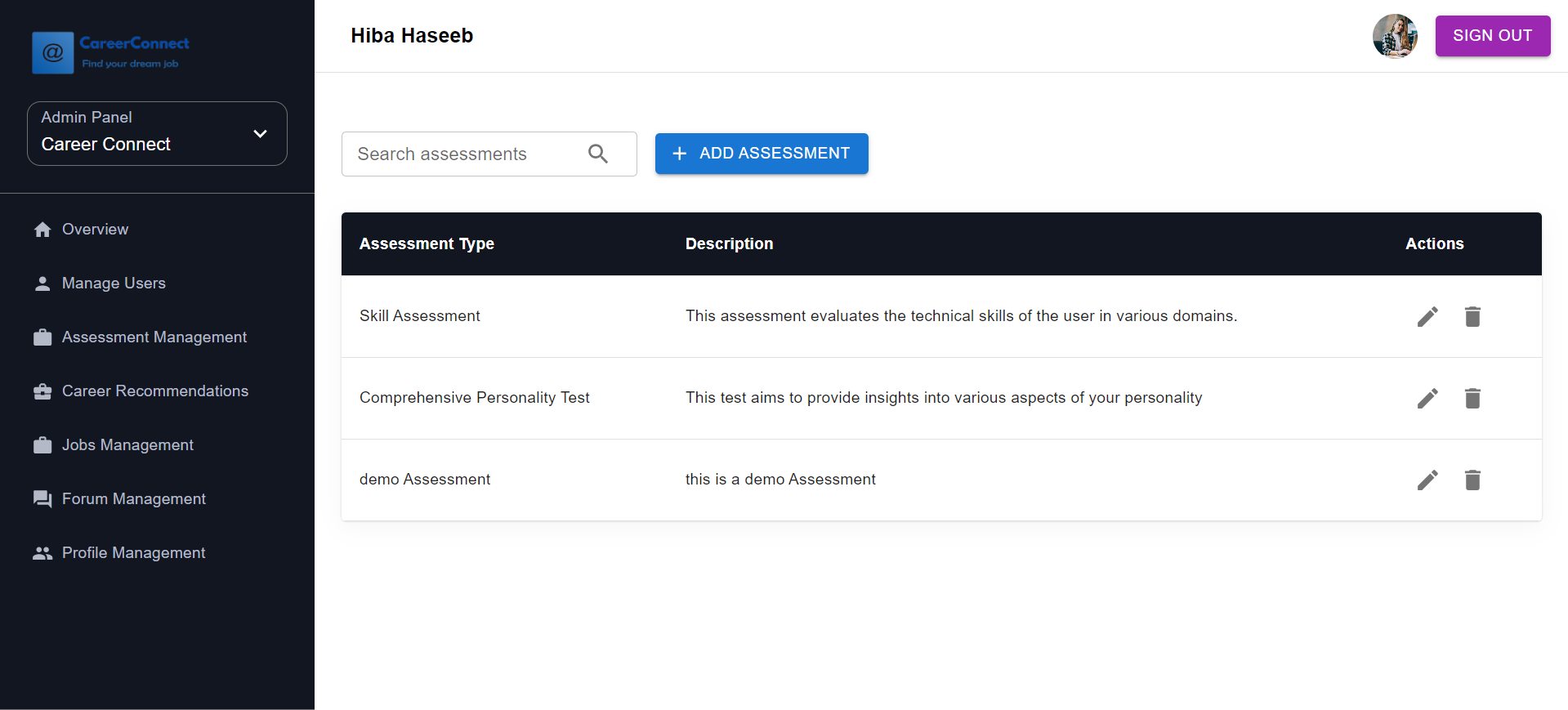The width and height of the screenshot is (1568, 710).
Task: Click the SIGN OUT button
Action: point(1493,36)
